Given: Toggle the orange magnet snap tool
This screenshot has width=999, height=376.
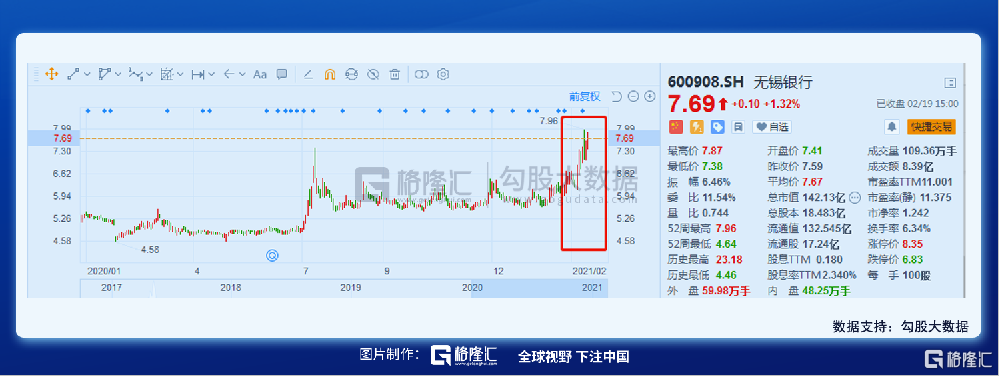Looking at the screenshot, I should click(329, 75).
